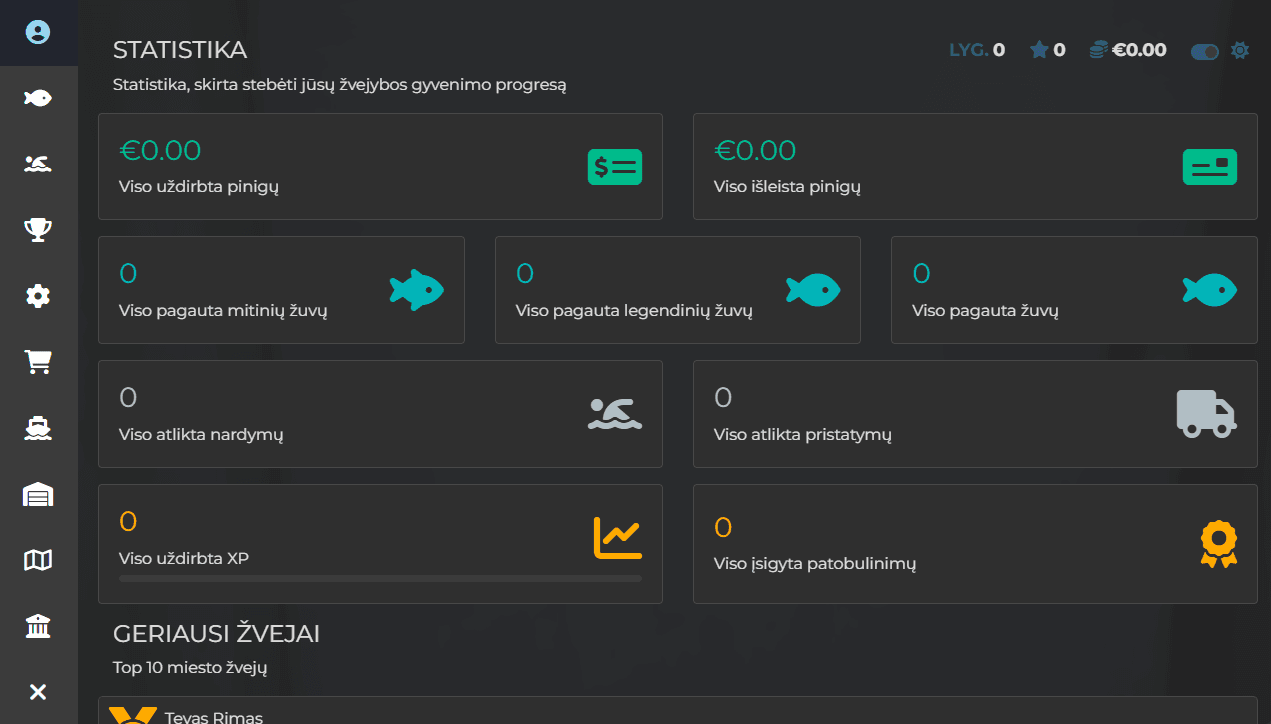This screenshot has width=1271, height=724.
Task: Select Tevas Rimas in top fishermen list
Action: tap(213, 716)
